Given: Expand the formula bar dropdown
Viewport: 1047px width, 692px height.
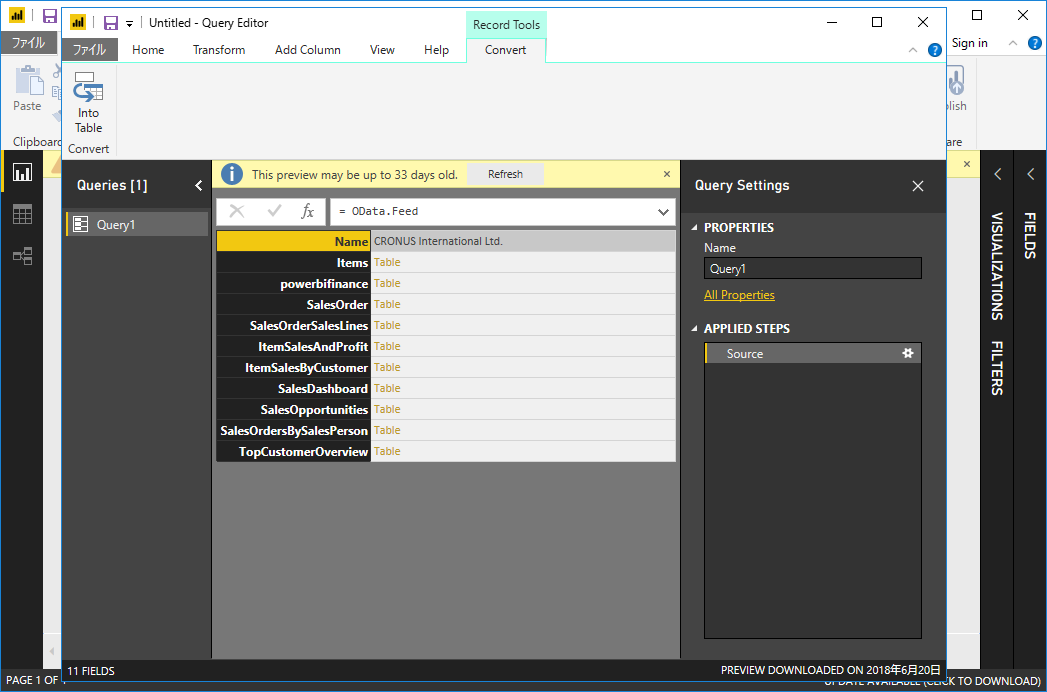Looking at the screenshot, I should coord(663,212).
